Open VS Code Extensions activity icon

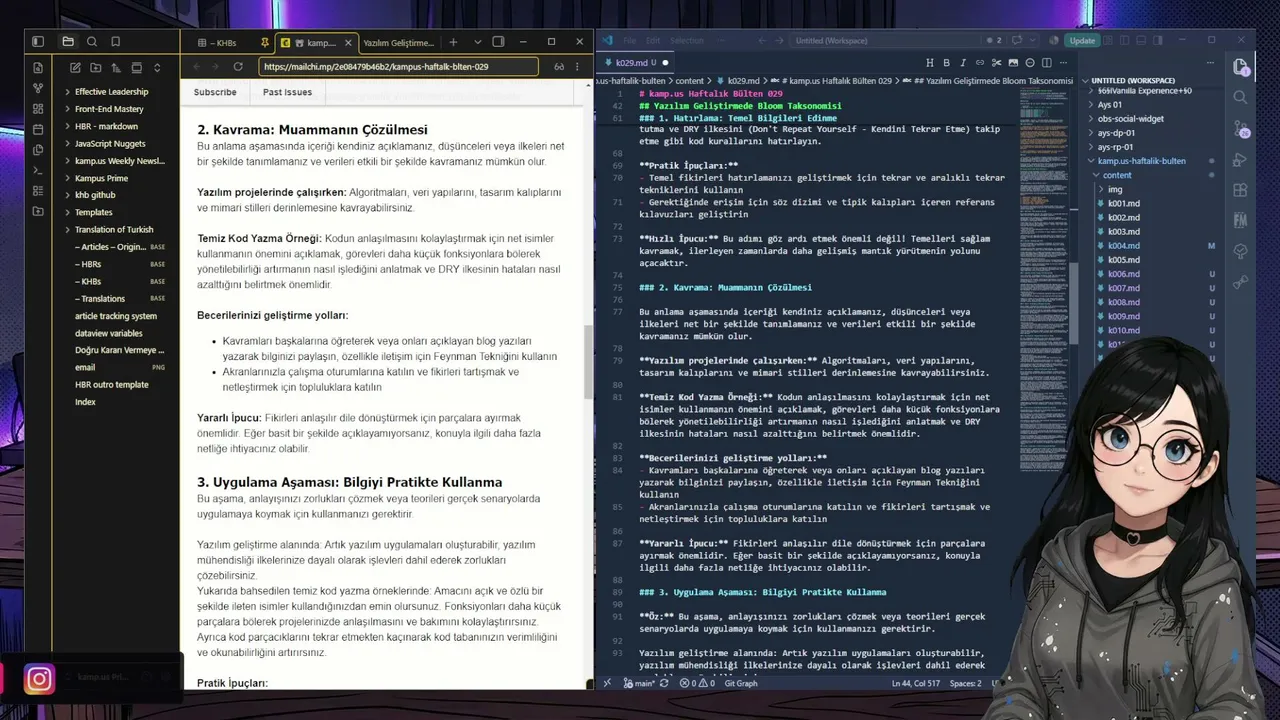[x=1241, y=190]
